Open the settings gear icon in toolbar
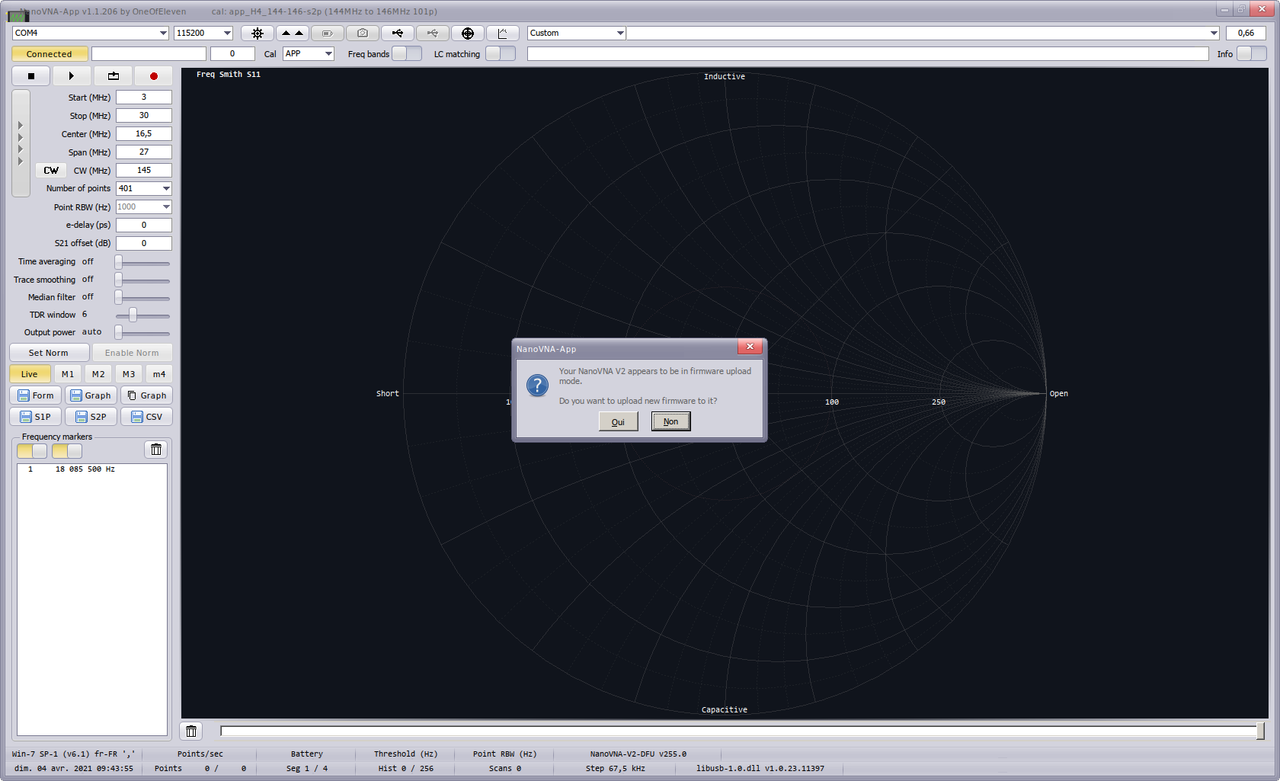Viewport: 1280px width, 781px height. [x=257, y=33]
